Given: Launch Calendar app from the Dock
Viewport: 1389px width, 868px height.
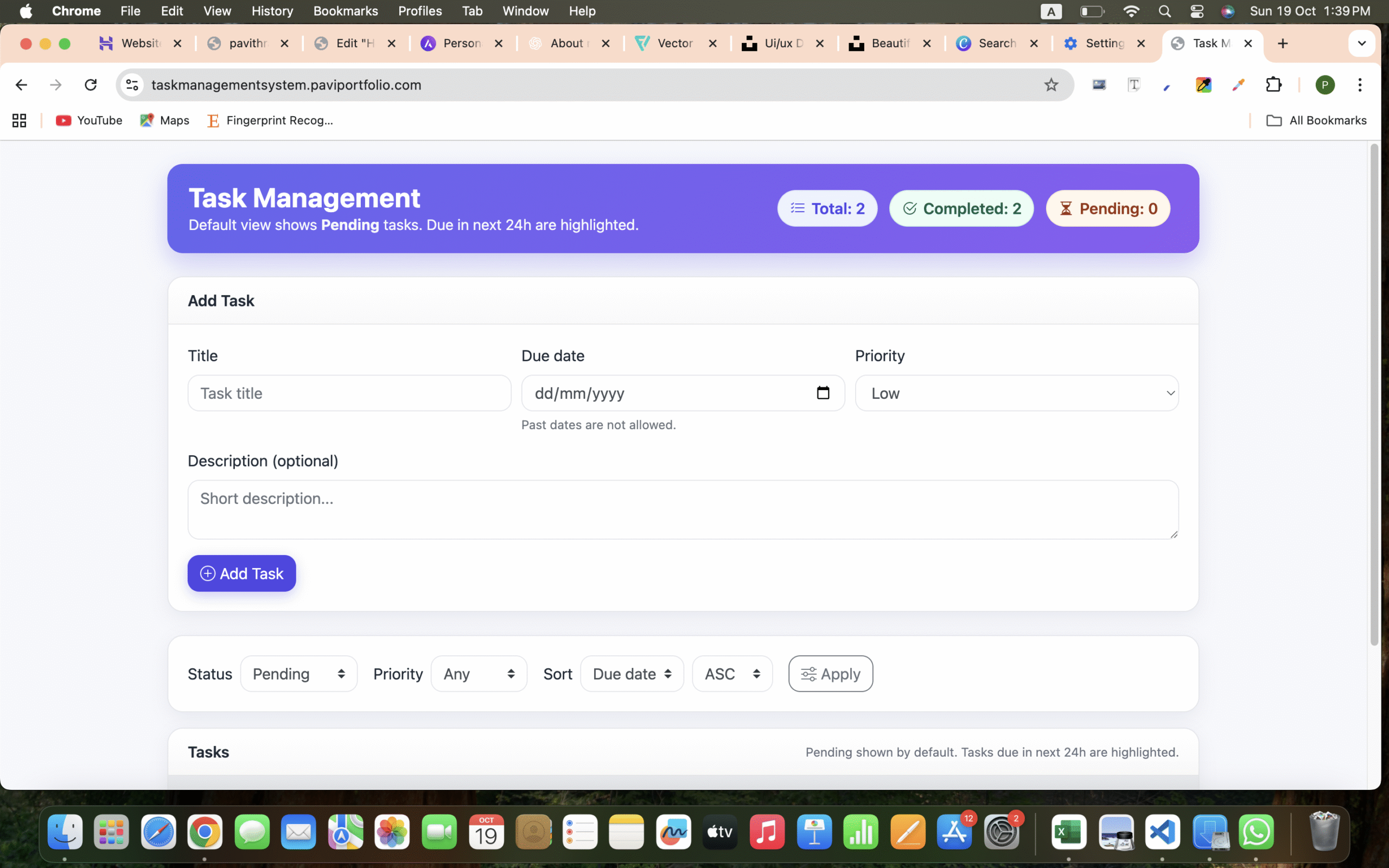Looking at the screenshot, I should point(486,831).
